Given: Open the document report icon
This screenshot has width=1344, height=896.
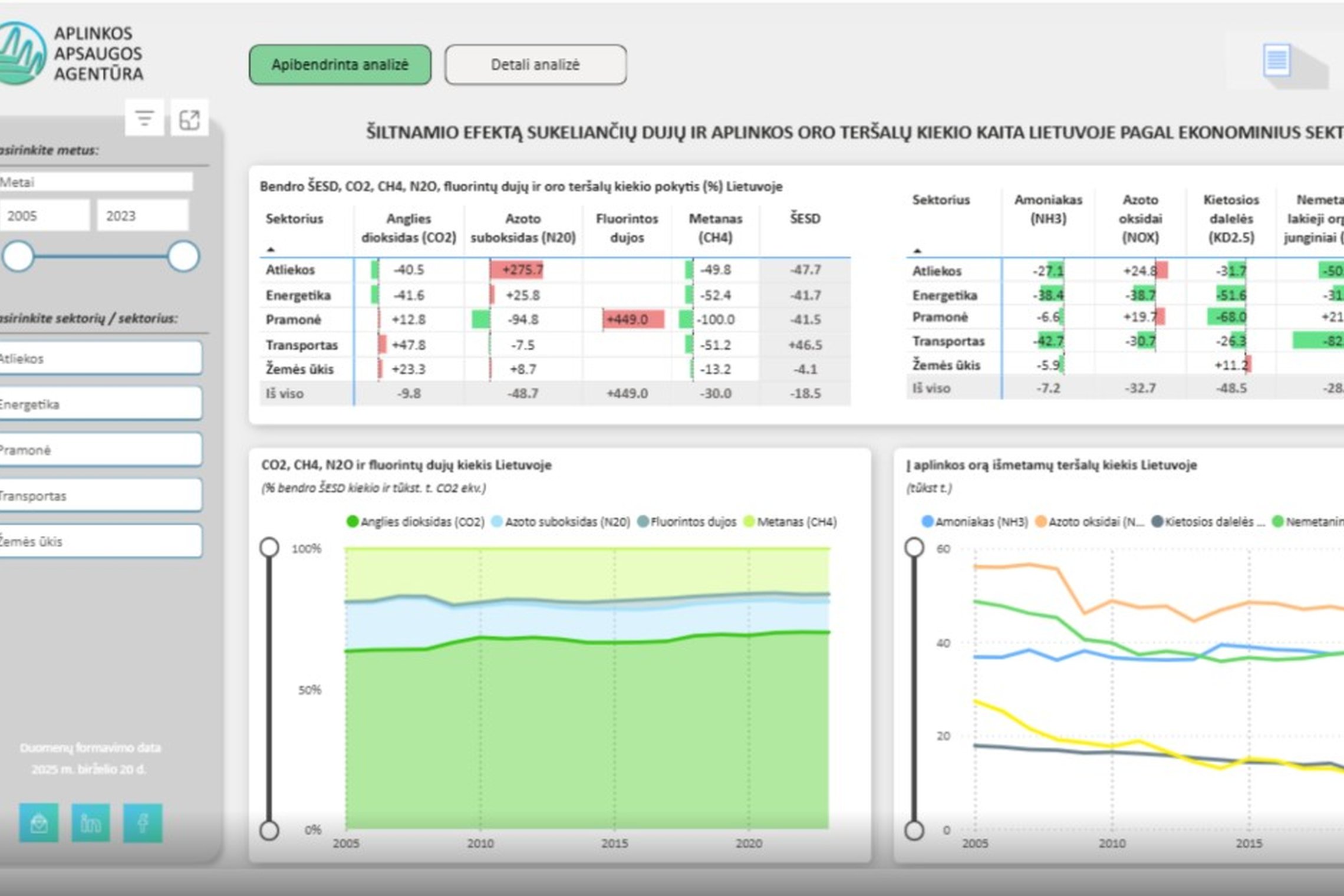Looking at the screenshot, I should [x=1276, y=61].
